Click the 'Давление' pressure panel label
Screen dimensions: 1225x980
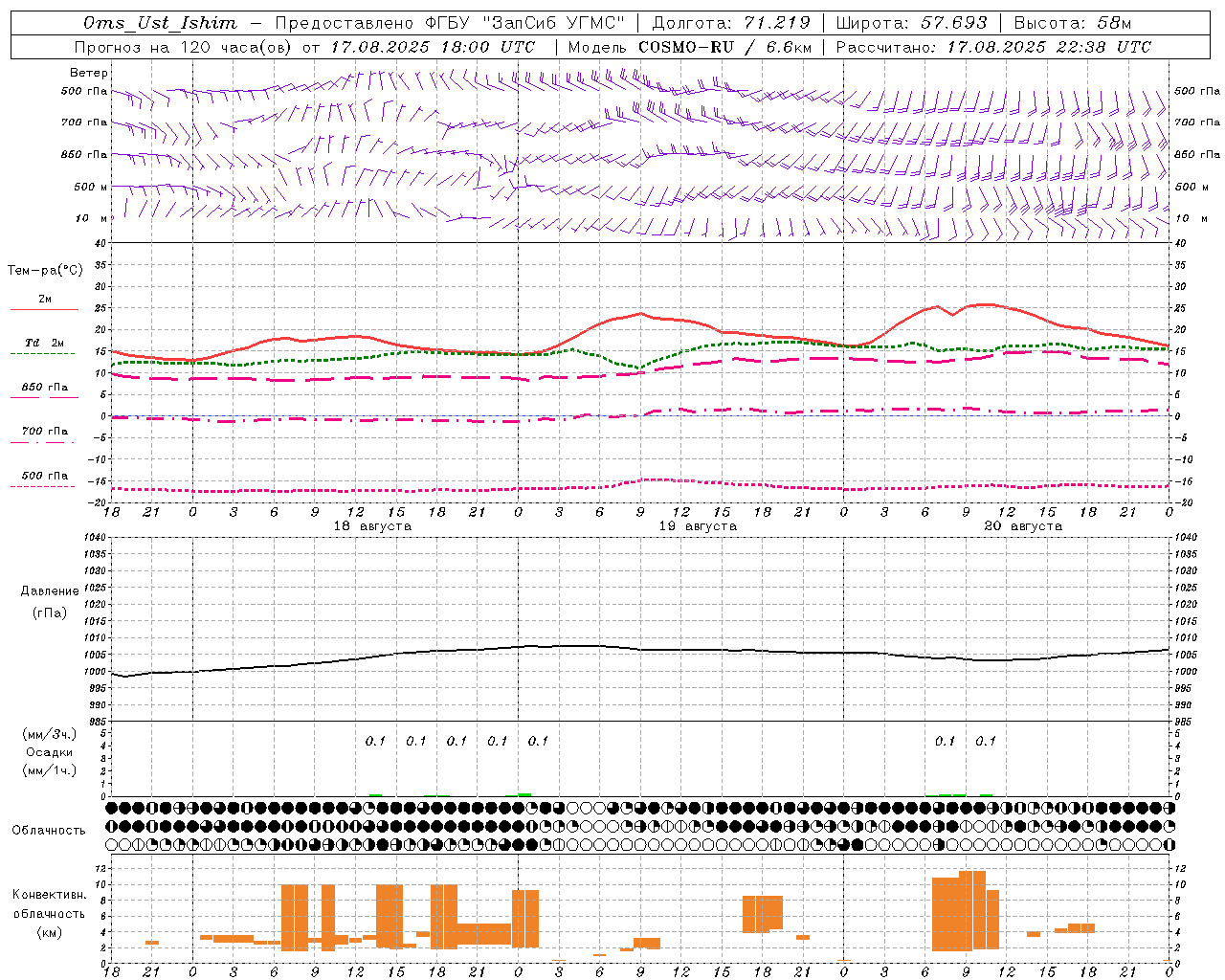(x=50, y=591)
